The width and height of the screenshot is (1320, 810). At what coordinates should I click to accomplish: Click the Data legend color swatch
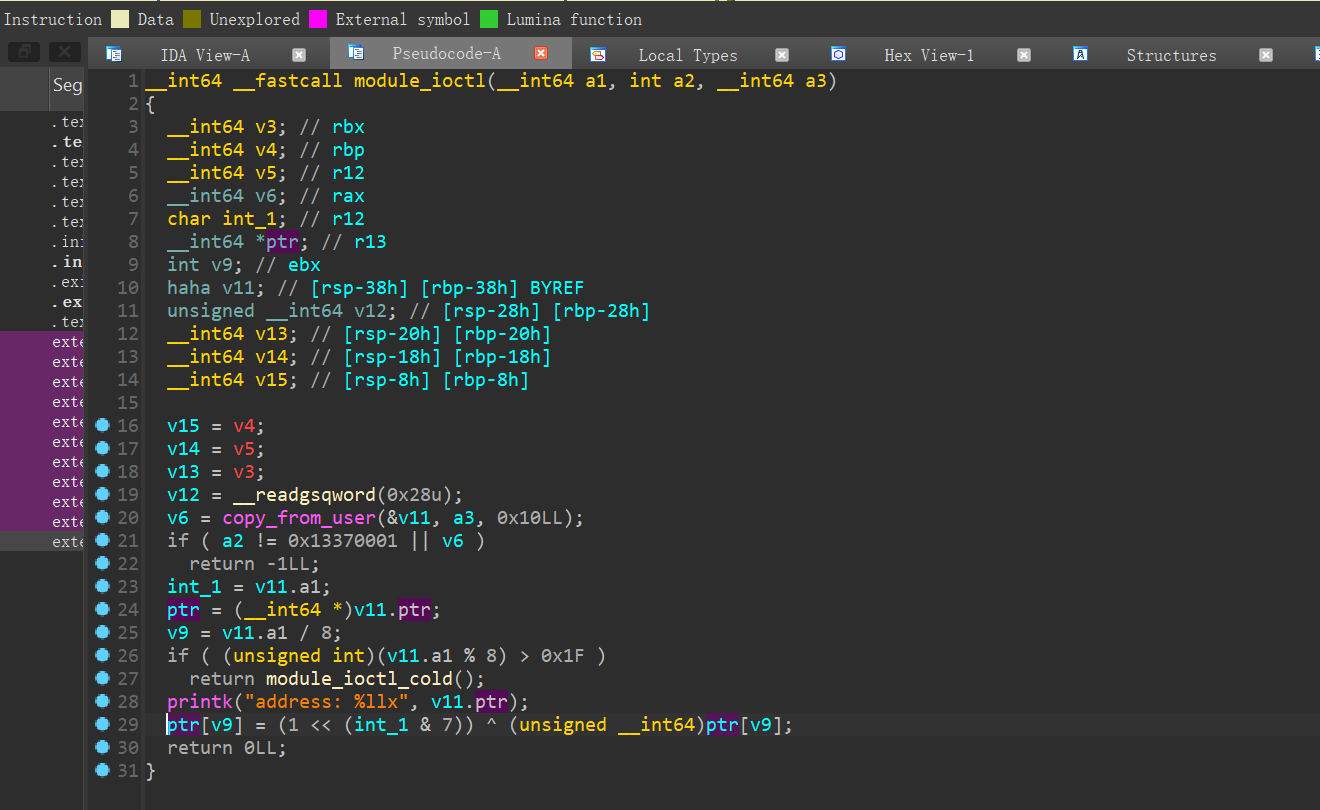(120, 19)
